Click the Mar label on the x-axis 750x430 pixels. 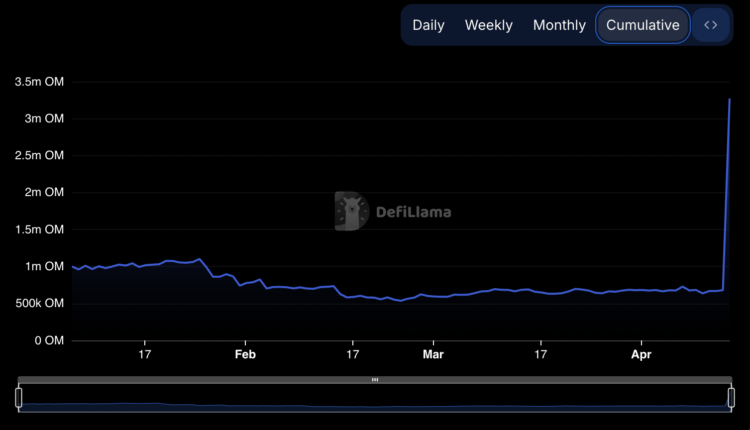(433, 354)
